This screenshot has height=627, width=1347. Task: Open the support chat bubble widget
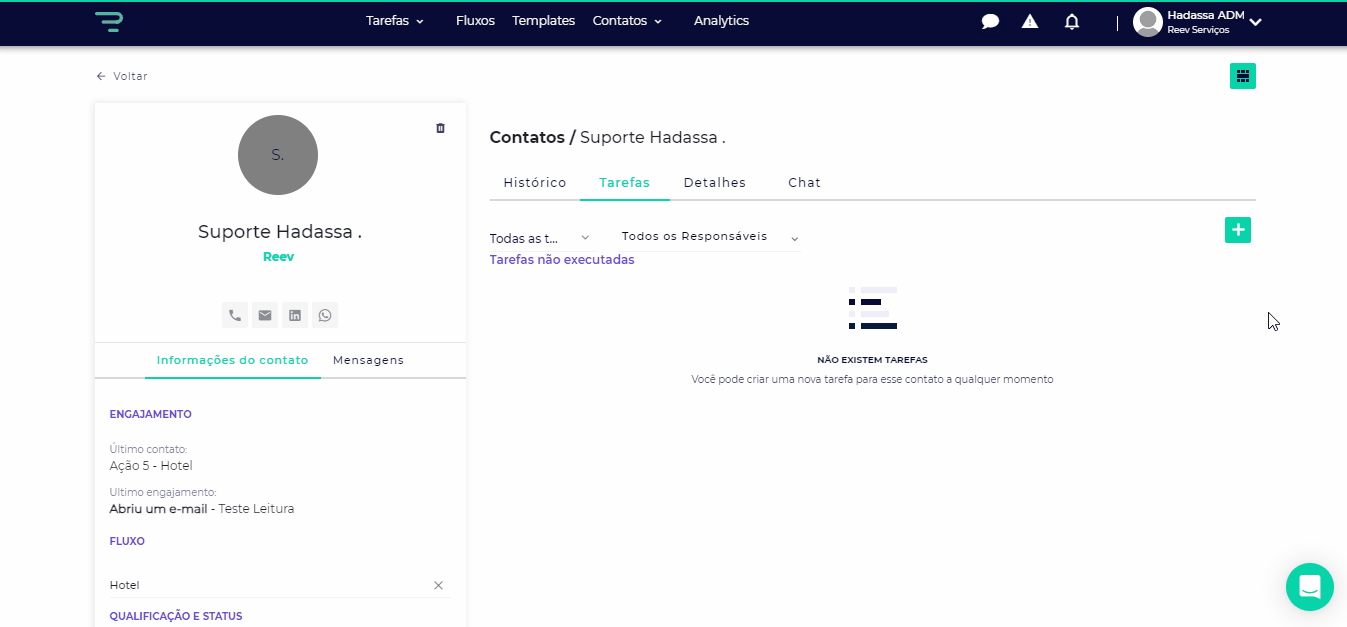[x=1310, y=587]
